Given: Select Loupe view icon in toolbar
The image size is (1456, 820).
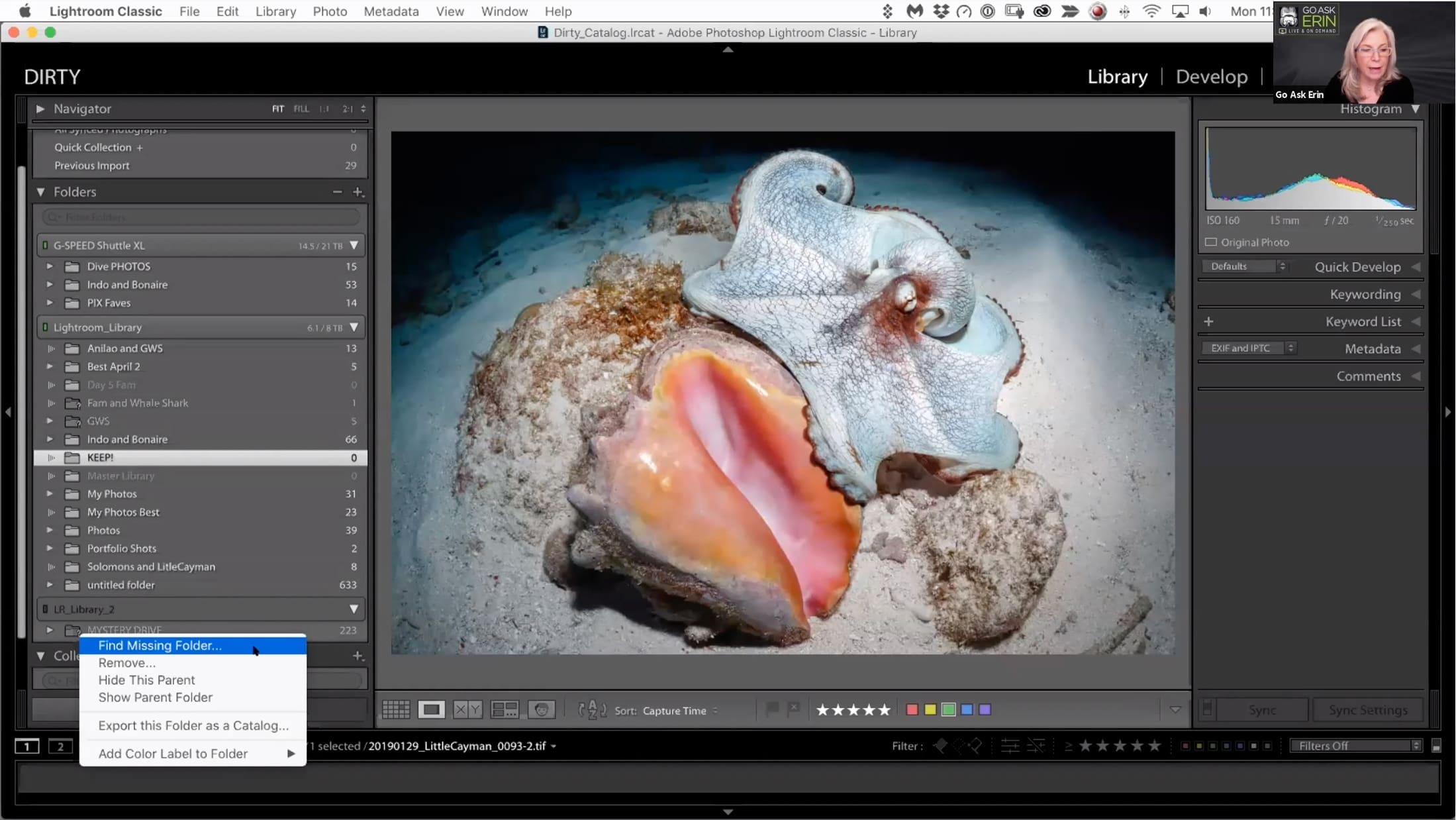Looking at the screenshot, I should [x=431, y=710].
